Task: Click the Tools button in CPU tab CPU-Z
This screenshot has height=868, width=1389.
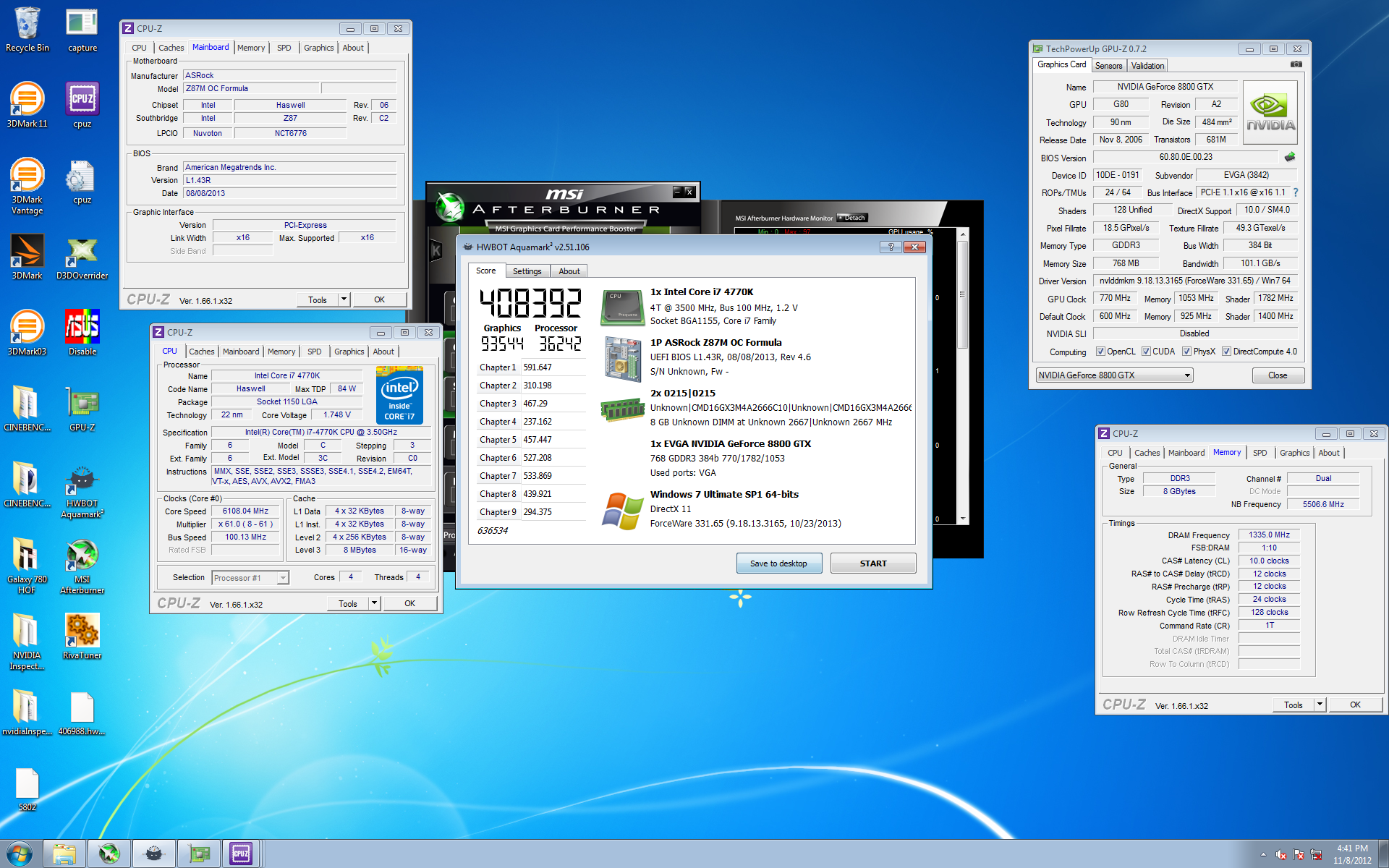Action: [348, 603]
